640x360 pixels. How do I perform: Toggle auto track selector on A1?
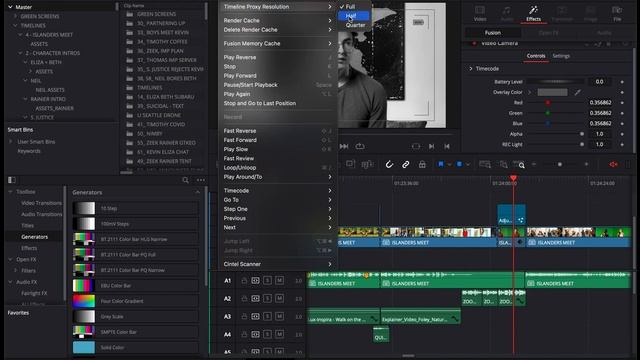click(x=256, y=280)
